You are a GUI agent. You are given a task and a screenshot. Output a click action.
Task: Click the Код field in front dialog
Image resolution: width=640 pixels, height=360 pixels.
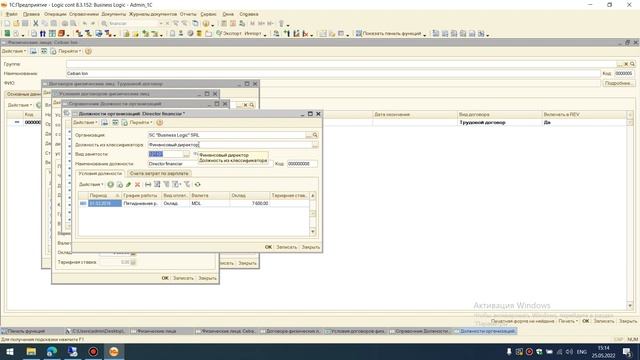[302, 164]
